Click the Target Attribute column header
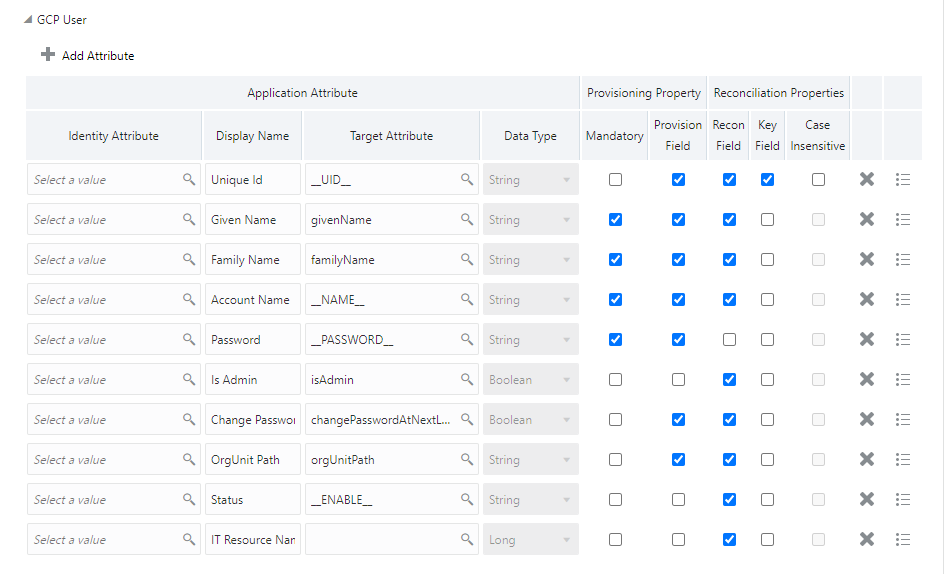This screenshot has height=574, width=951. [x=391, y=136]
